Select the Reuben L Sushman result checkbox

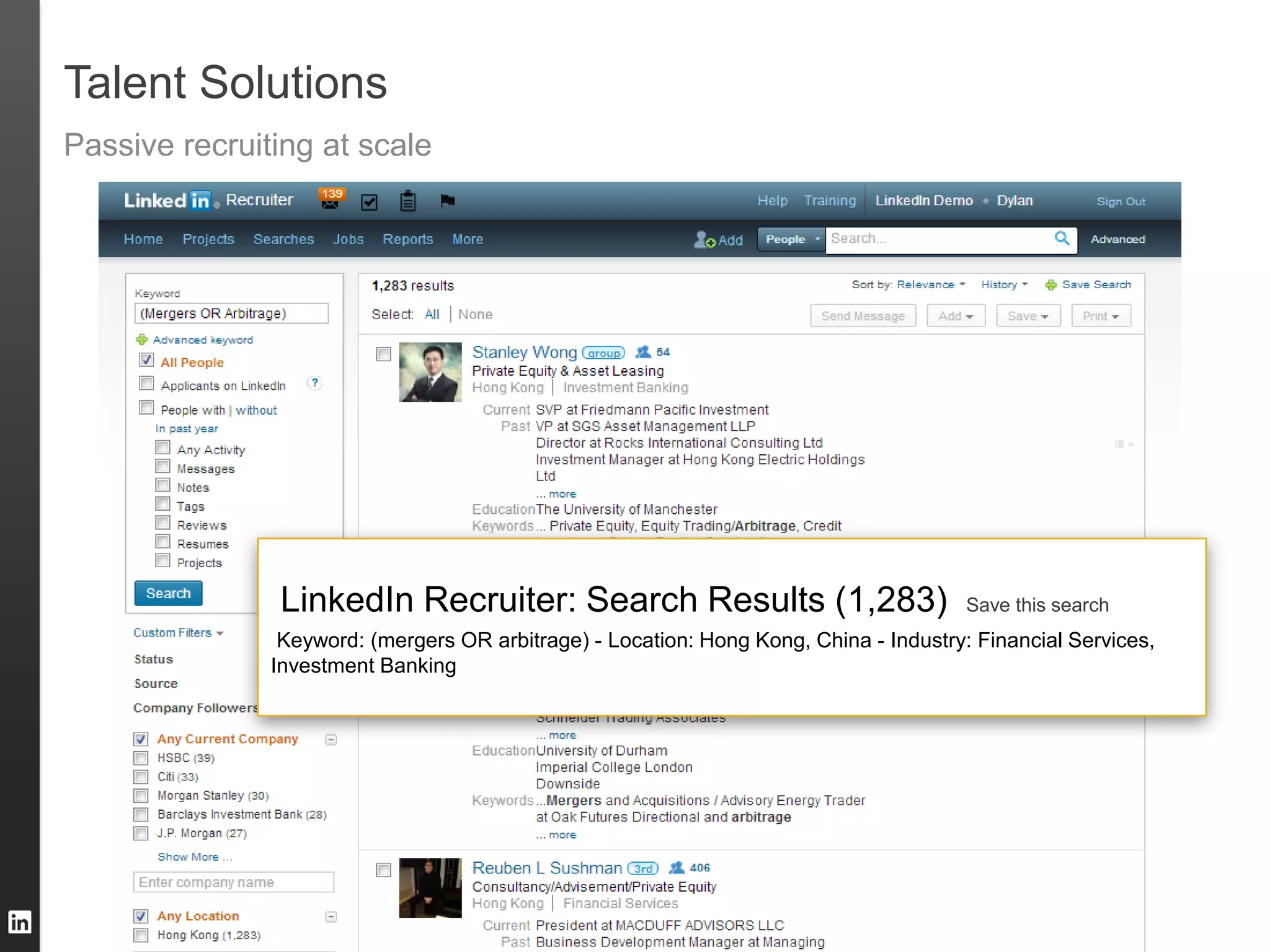tap(384, 870)
